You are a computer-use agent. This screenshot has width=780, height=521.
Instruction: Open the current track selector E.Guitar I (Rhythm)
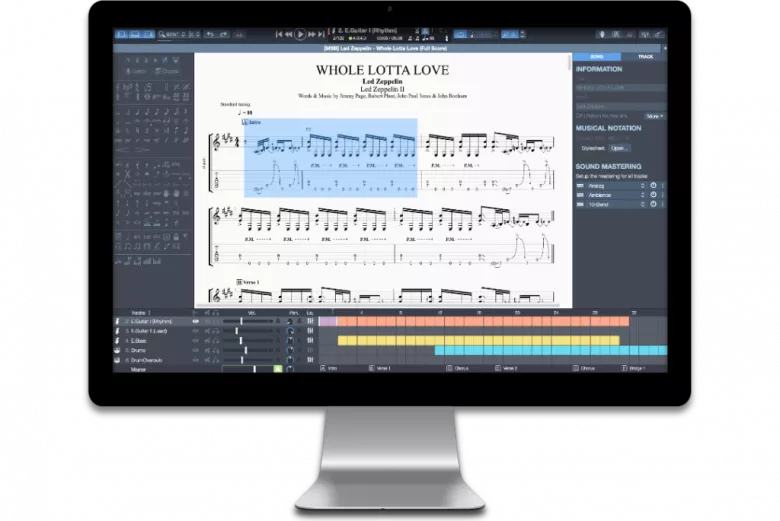pos(367,31)
